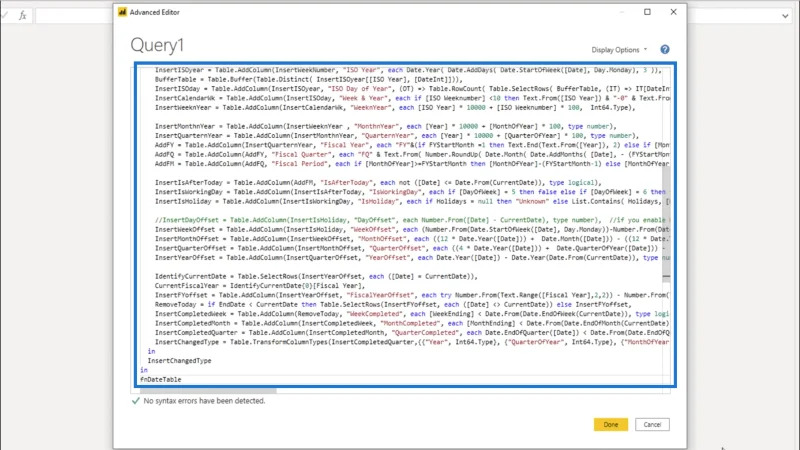Click the 'Query1' heading
This screenshot has width=800, height=450.
(157, 45)
